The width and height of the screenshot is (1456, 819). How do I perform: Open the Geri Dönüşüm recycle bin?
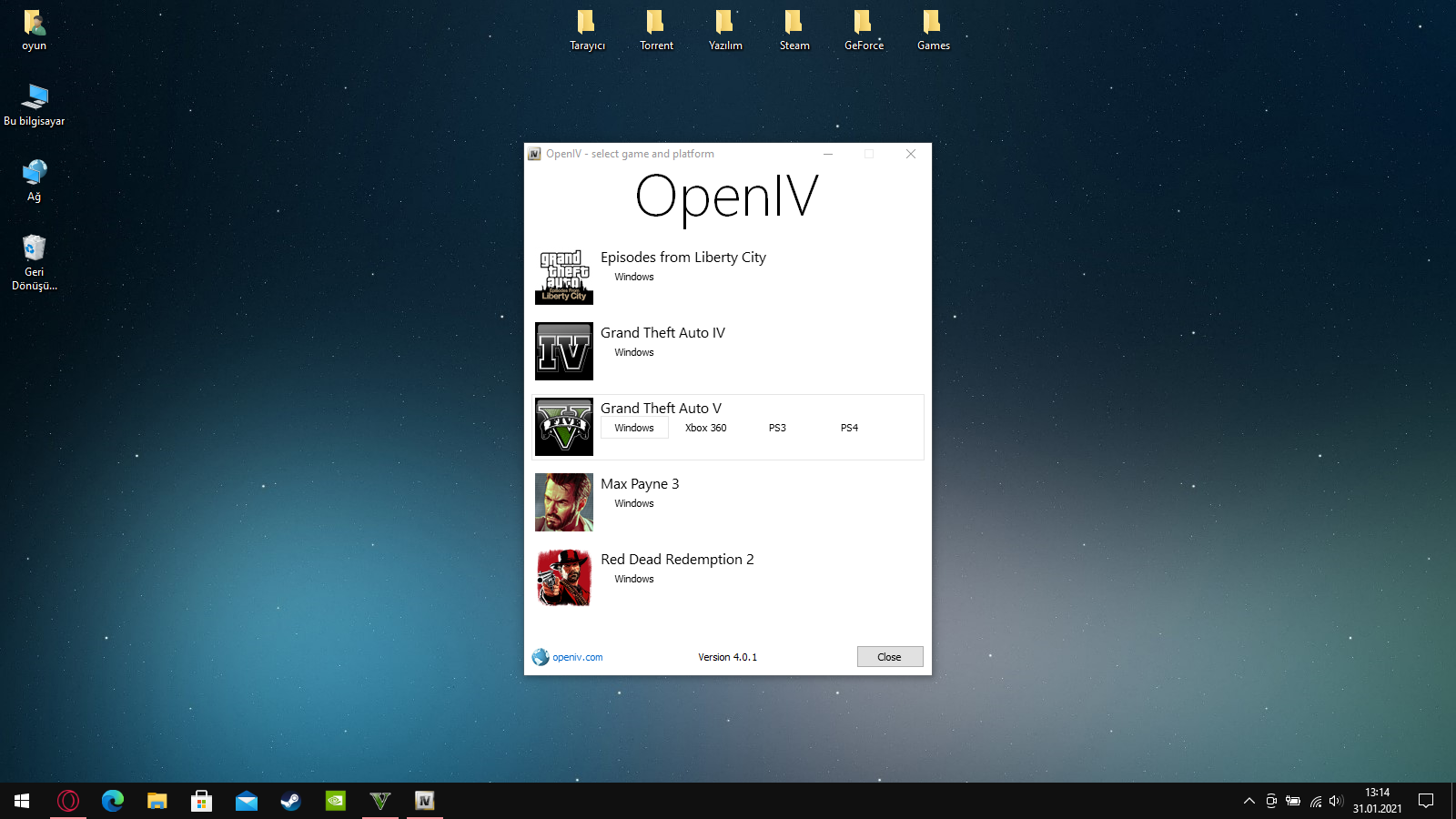(35, 262)
